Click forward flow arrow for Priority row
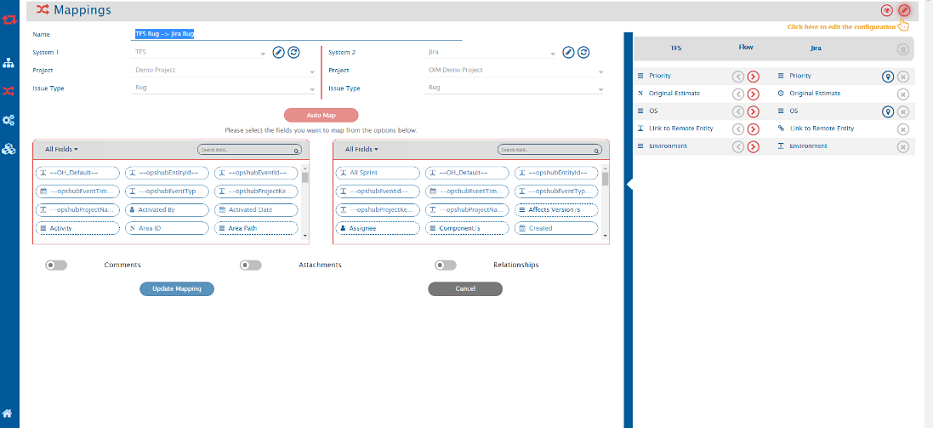Screen dimensions: 933x428 pos(753,76)
